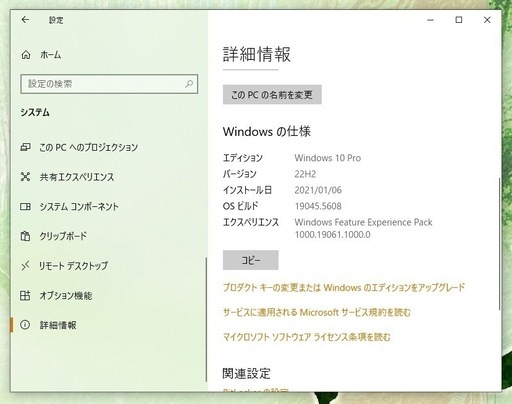The height and width of the screenshot is (404, 512).
Task: Click この PC の名前を変更 button
Action: click(x=272, y=95)
